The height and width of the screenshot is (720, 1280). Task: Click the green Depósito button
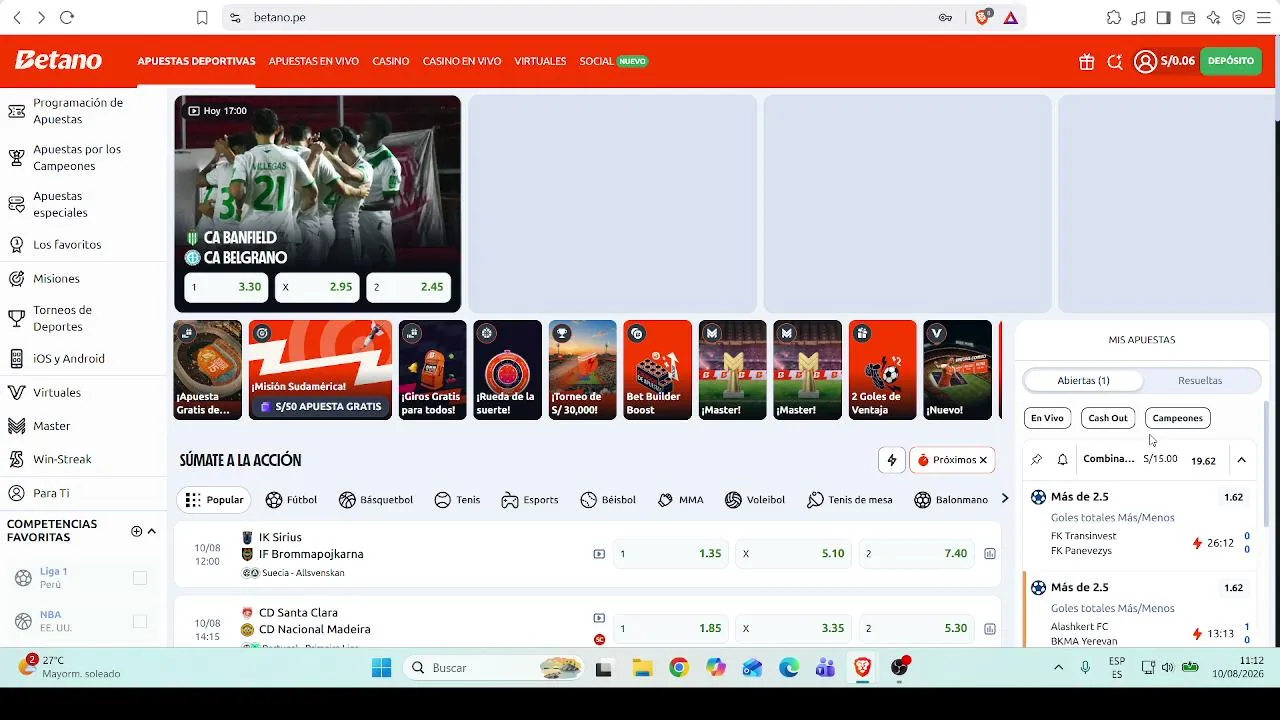click(x=1231, y=61)
